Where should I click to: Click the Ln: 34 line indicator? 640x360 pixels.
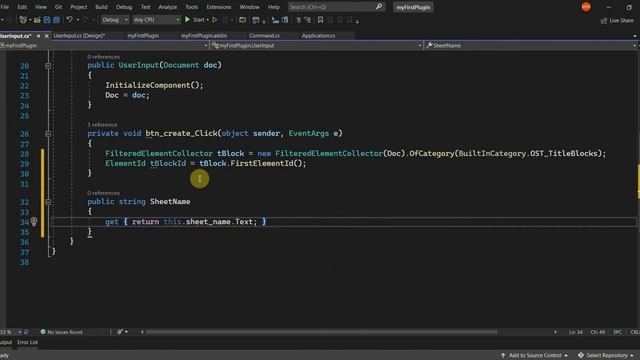tap(576, 332)
